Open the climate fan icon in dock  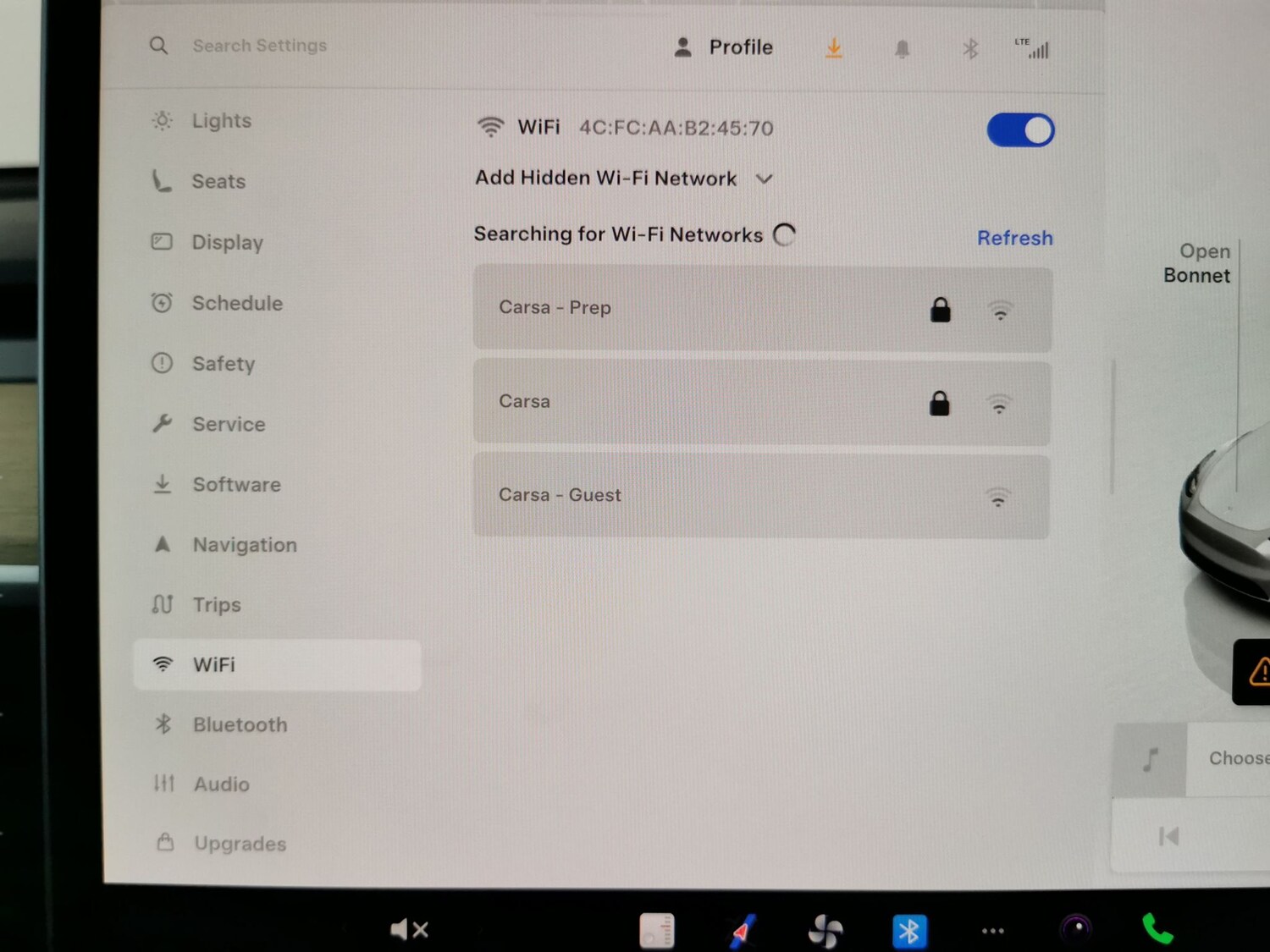[x=825, y=932]
